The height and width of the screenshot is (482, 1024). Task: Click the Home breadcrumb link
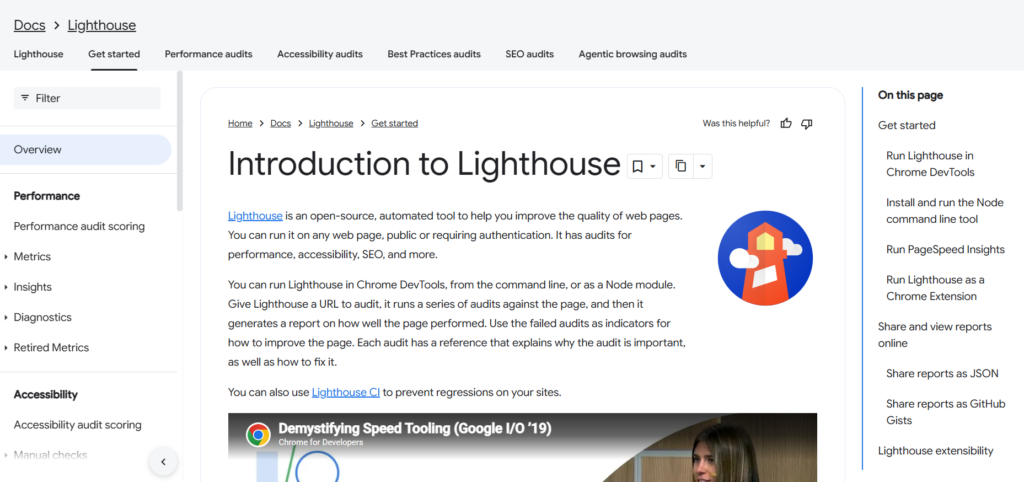point(240,123)
